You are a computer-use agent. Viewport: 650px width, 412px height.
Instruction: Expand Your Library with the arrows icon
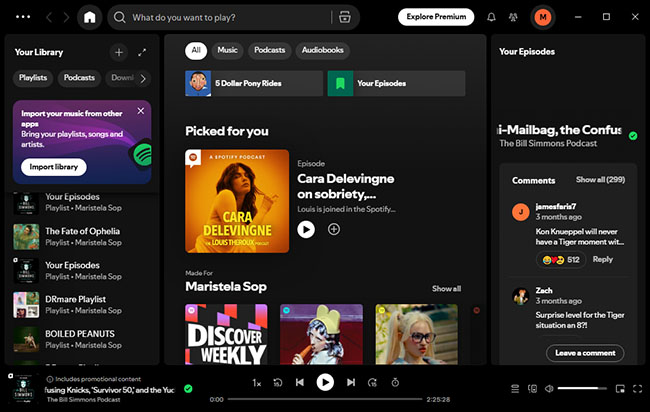[142, 52]
